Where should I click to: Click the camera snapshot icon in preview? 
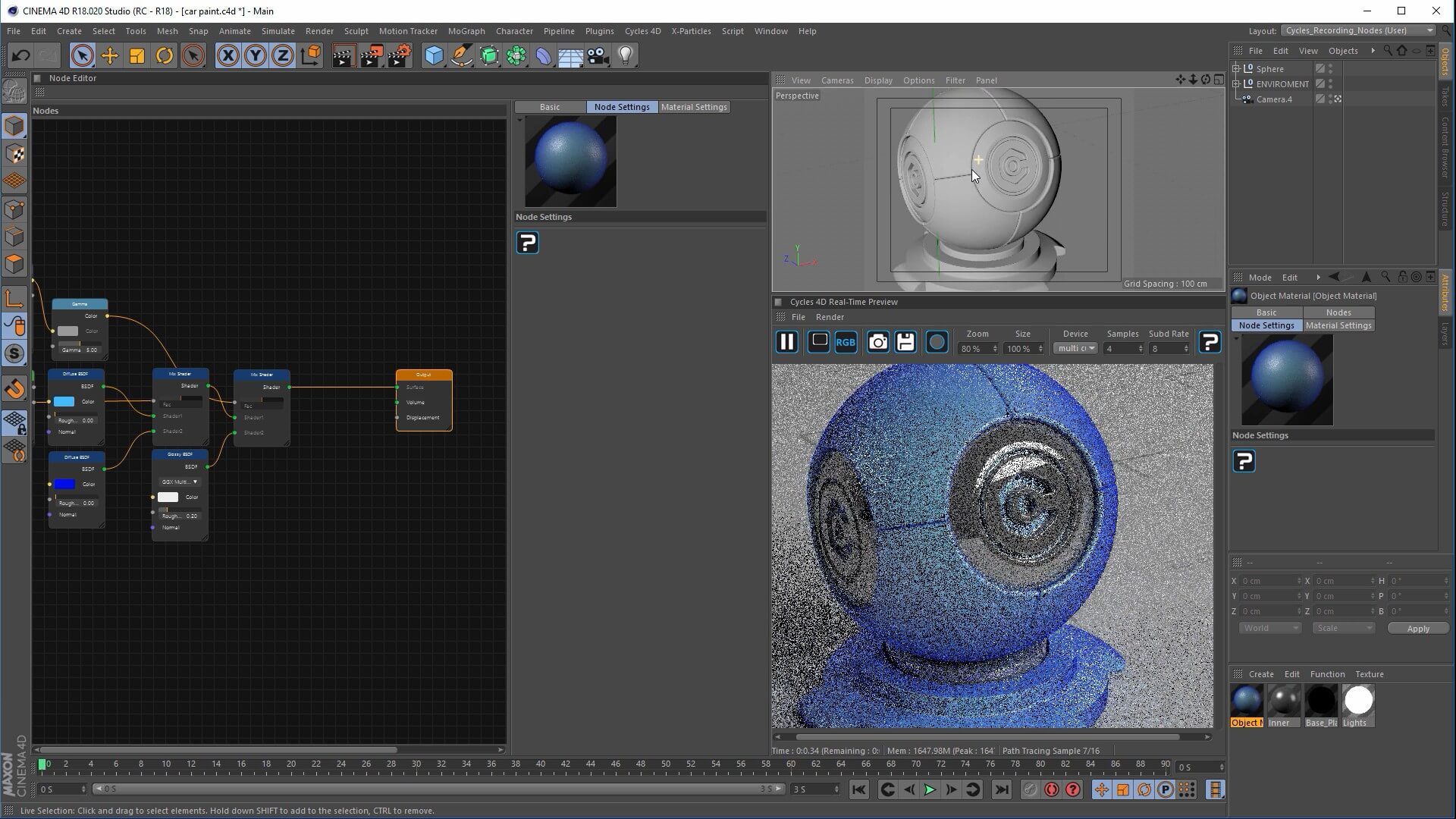click(877, 342)
